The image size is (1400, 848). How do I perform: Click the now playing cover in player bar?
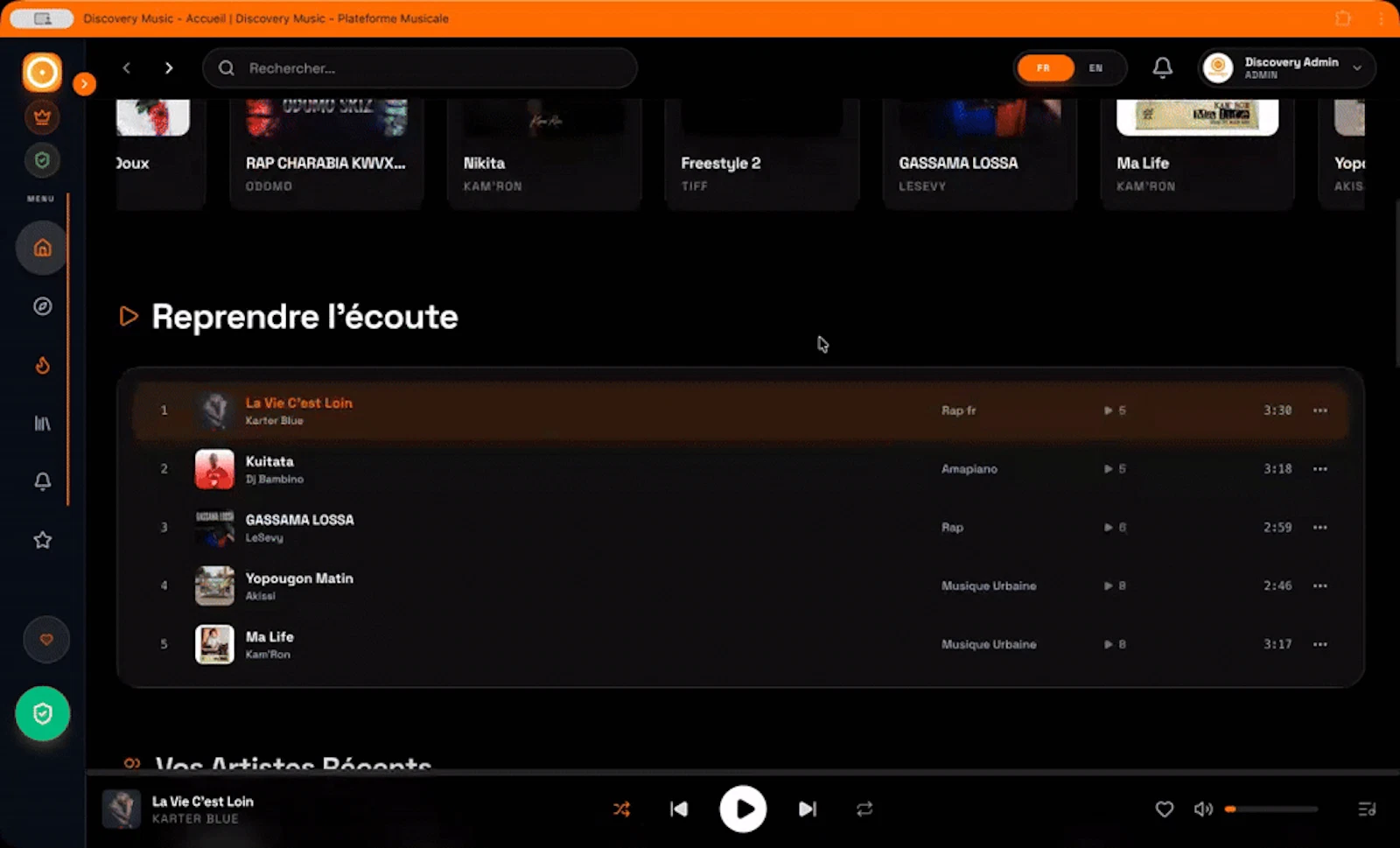122,809
